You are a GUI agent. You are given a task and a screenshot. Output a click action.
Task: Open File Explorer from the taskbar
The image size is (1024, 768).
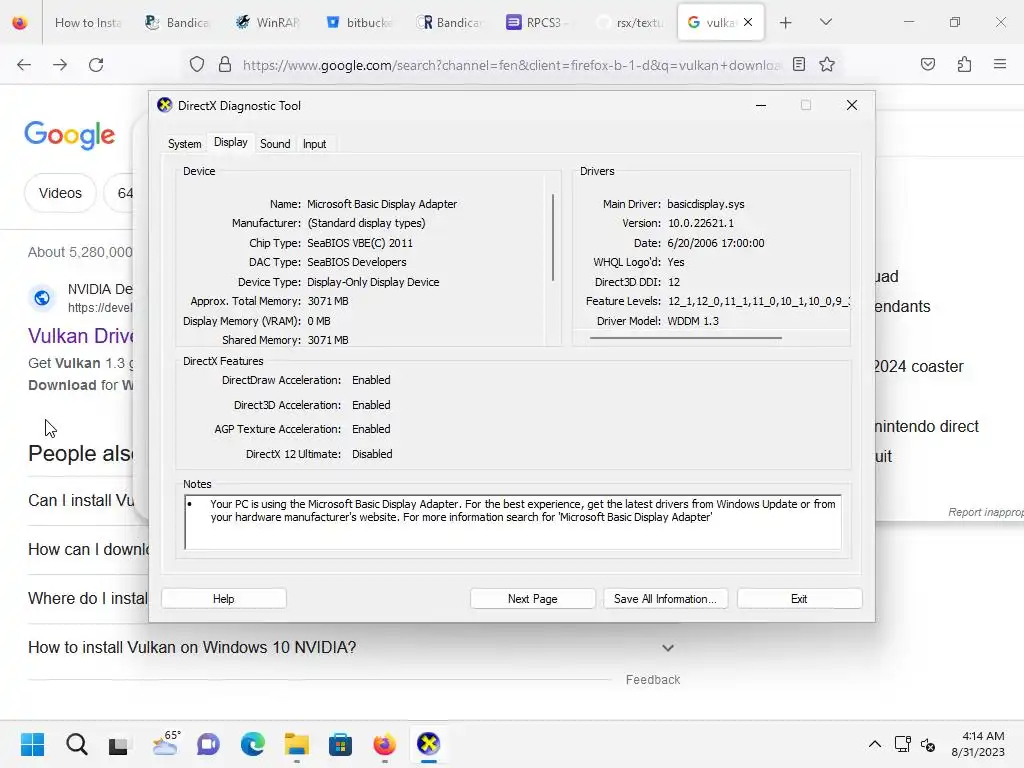[296, 744]
